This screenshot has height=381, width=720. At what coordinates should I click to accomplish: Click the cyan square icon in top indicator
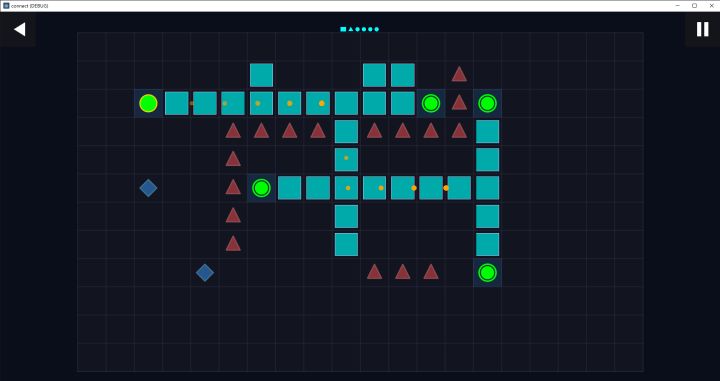pyautogui.click(x=343, y=29)
